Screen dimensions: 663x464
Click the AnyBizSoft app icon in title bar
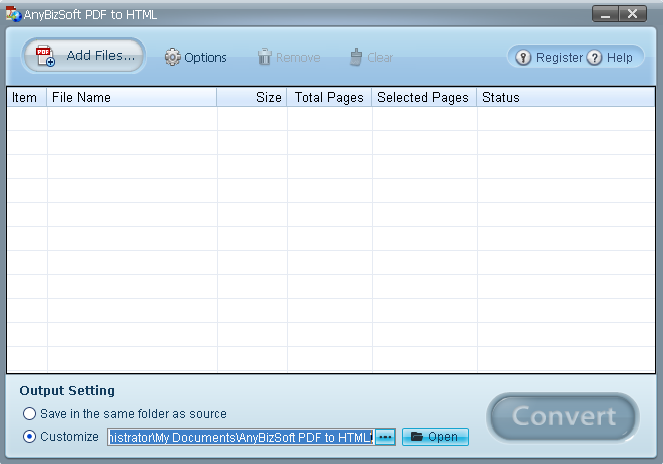coord(13,14)
